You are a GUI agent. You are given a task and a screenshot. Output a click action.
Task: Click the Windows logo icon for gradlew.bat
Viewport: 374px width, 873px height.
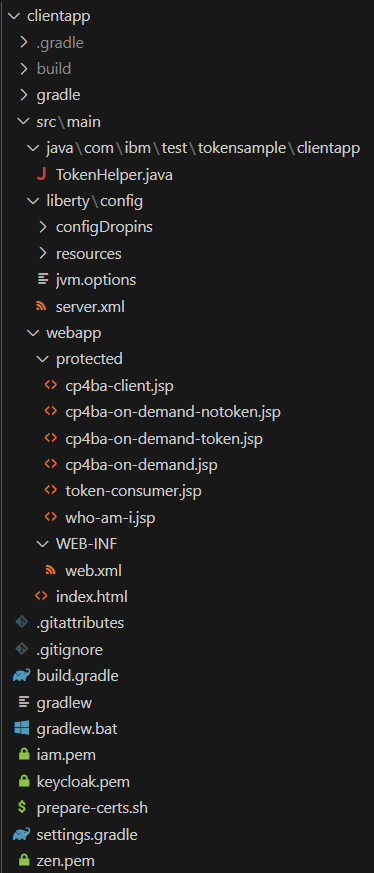[x=22, y=728]
